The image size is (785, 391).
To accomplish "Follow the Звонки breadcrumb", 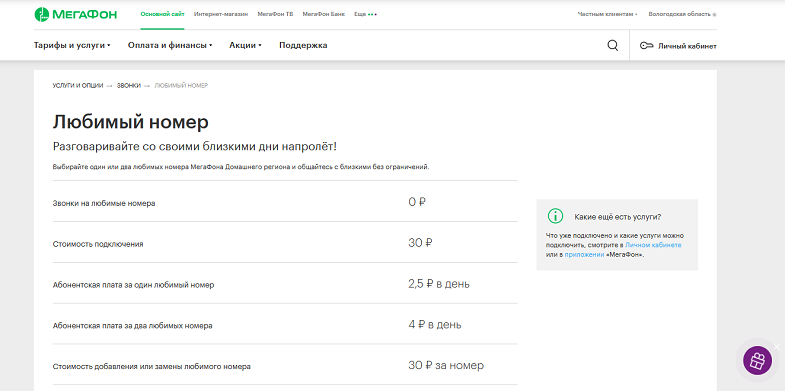I will tap(129, 86).
